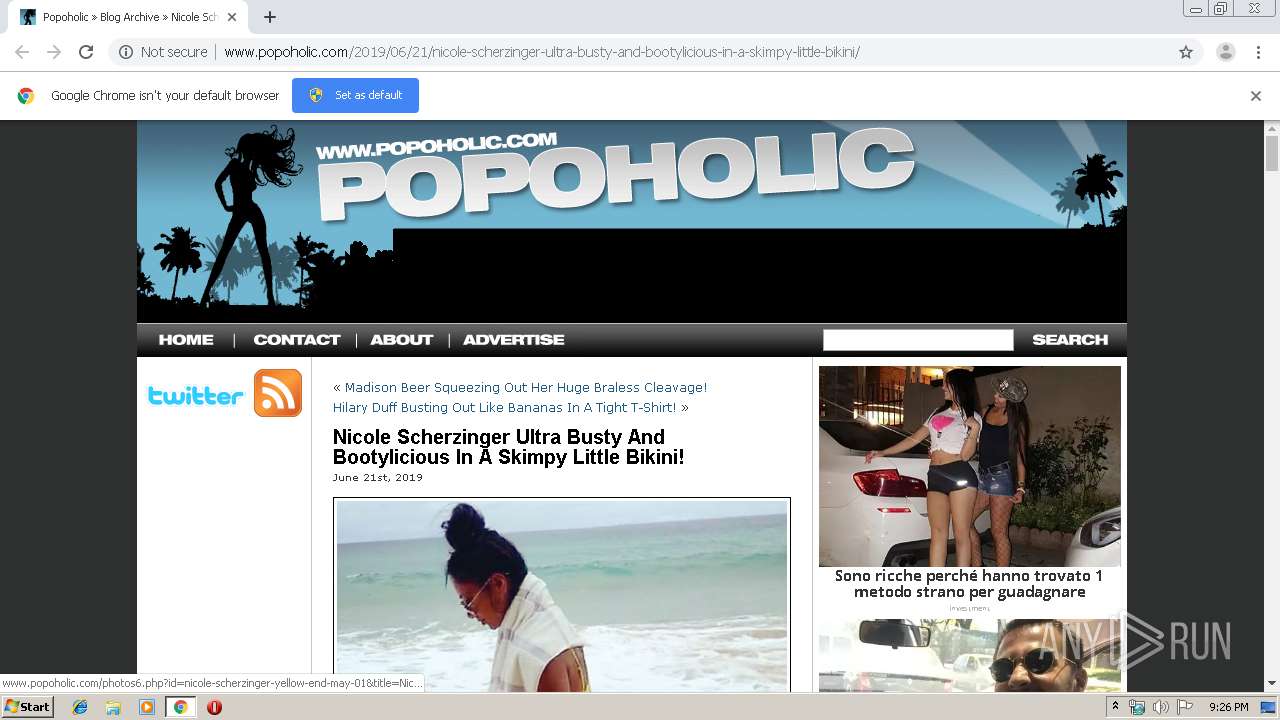This screenshot has width=1280, height=720.
Task: Click the browser forward arrow
Action: [54, 52]
